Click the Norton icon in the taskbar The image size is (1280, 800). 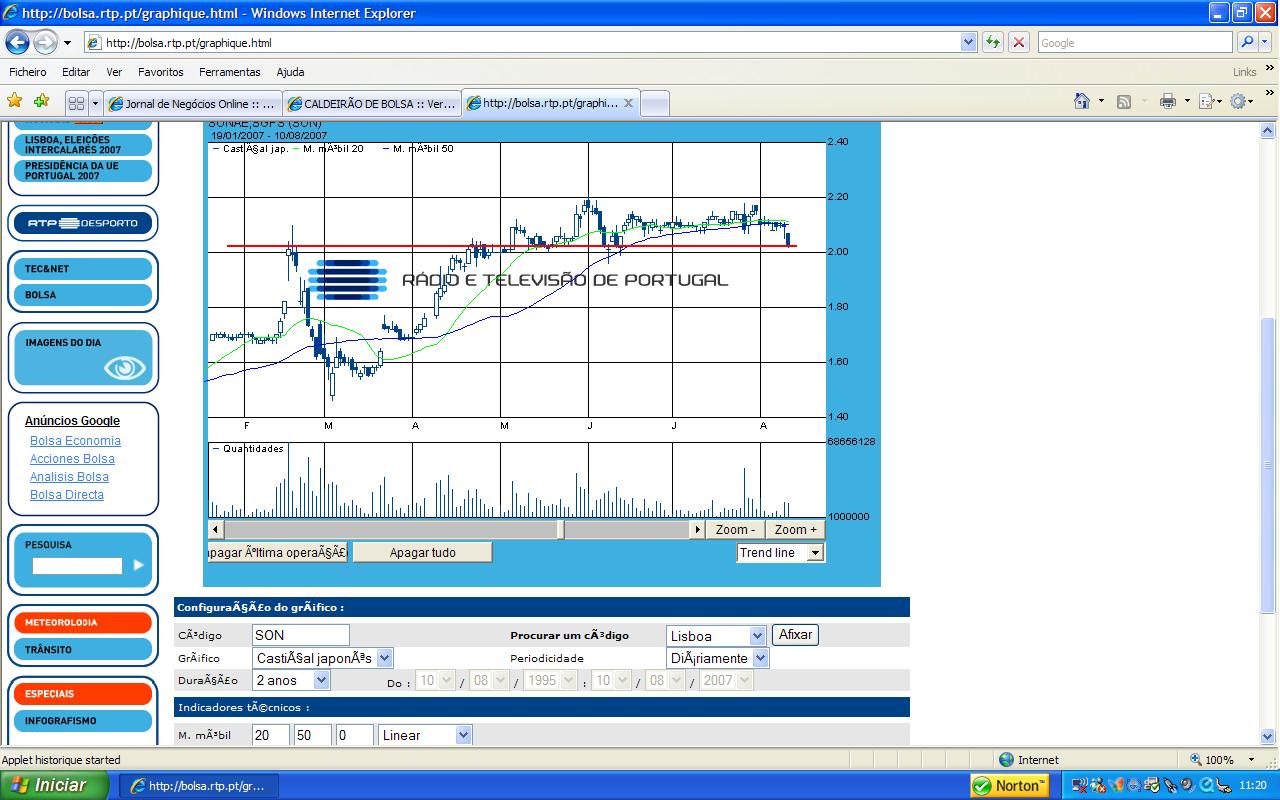point(1010,786)
